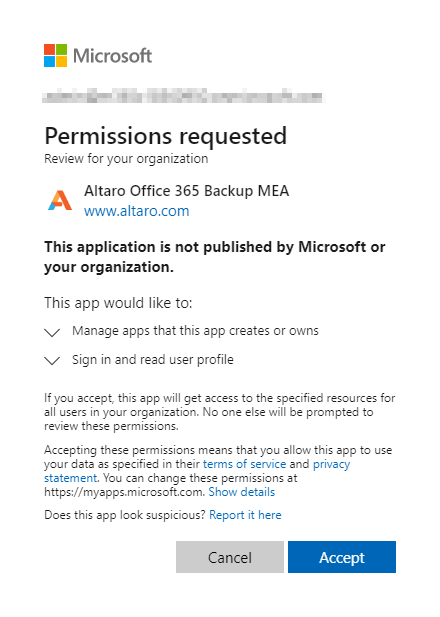Click the Show details link
Screen dimensions: 440x617
[242, 492]
